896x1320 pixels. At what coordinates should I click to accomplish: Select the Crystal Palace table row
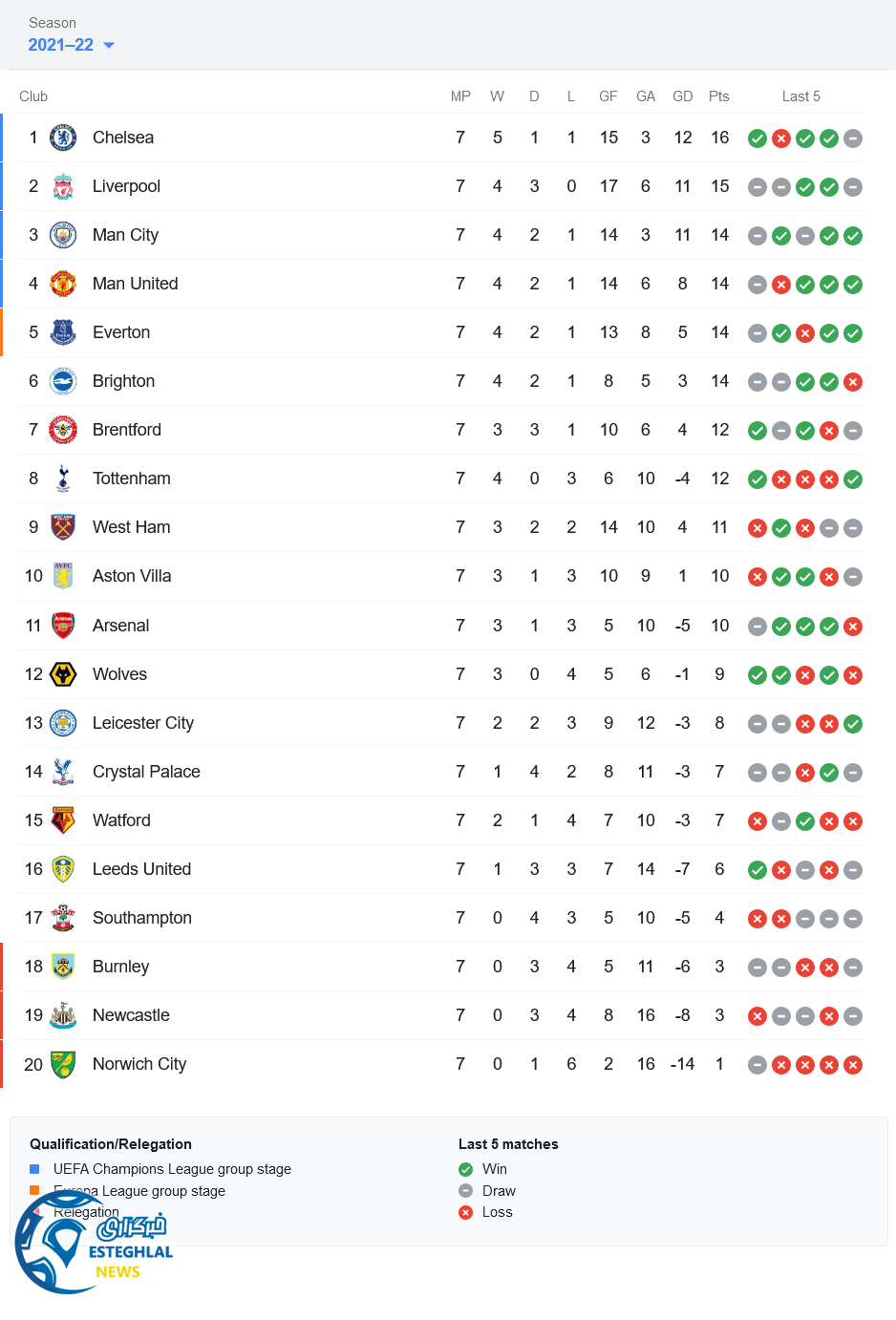coord(439,772)
